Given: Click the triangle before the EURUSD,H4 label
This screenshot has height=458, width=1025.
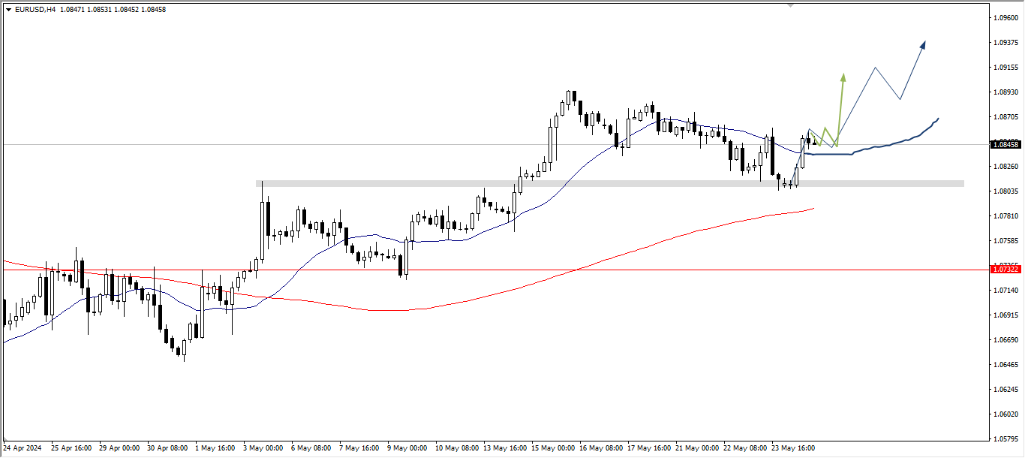Looking at the screenshot, I should pos(7,8).
